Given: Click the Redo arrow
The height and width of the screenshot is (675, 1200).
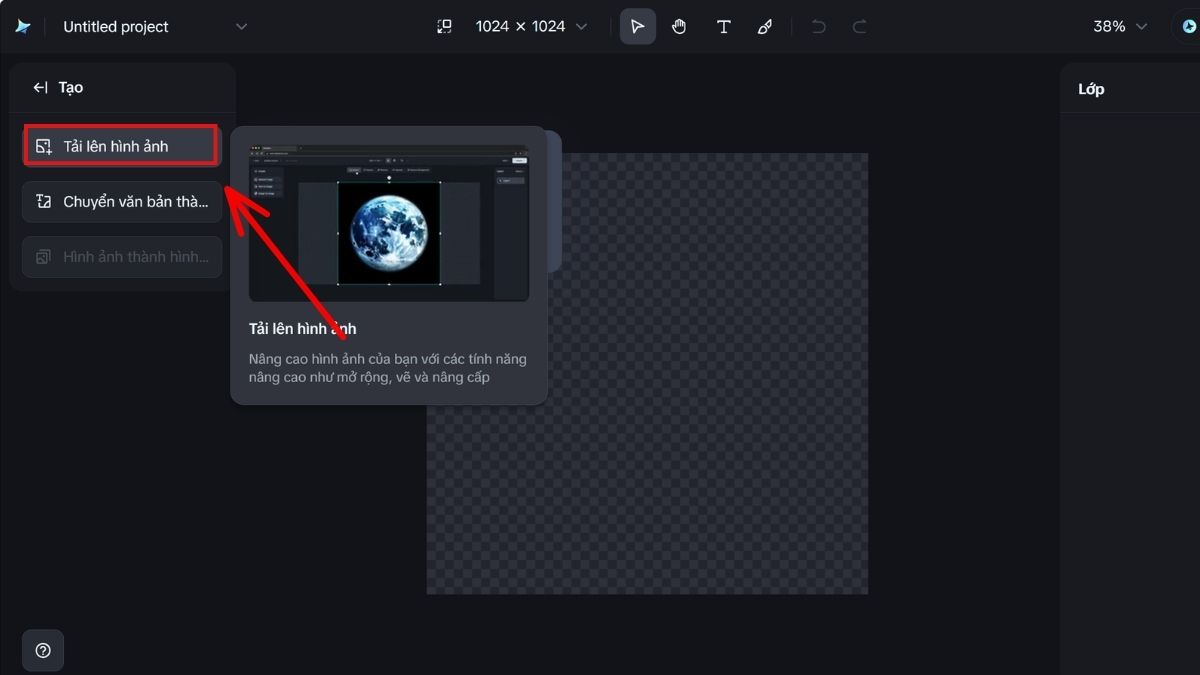Looking at the screenshot, I should (x=859, y=27).
